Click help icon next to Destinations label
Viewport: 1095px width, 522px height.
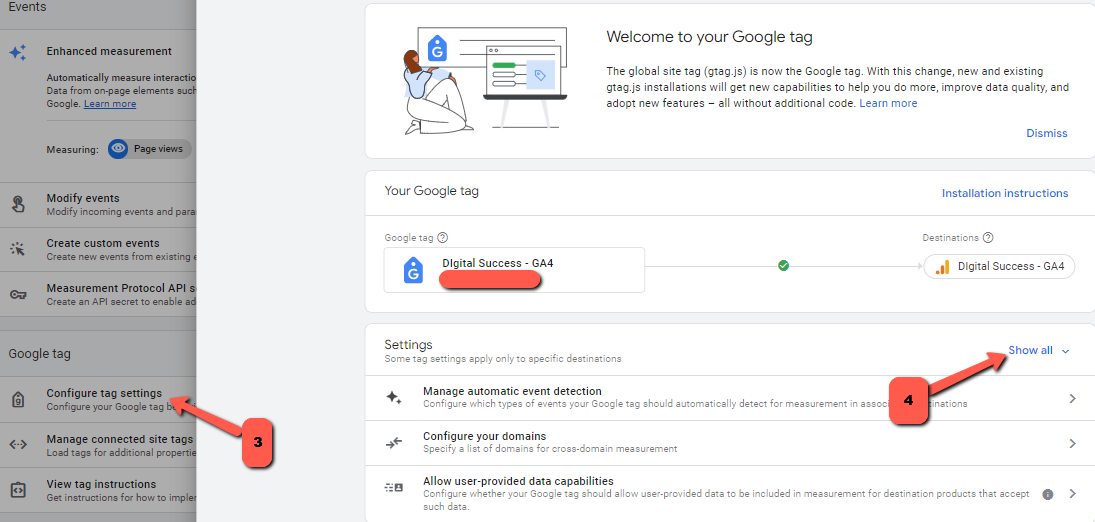click(x=987, y=238)
